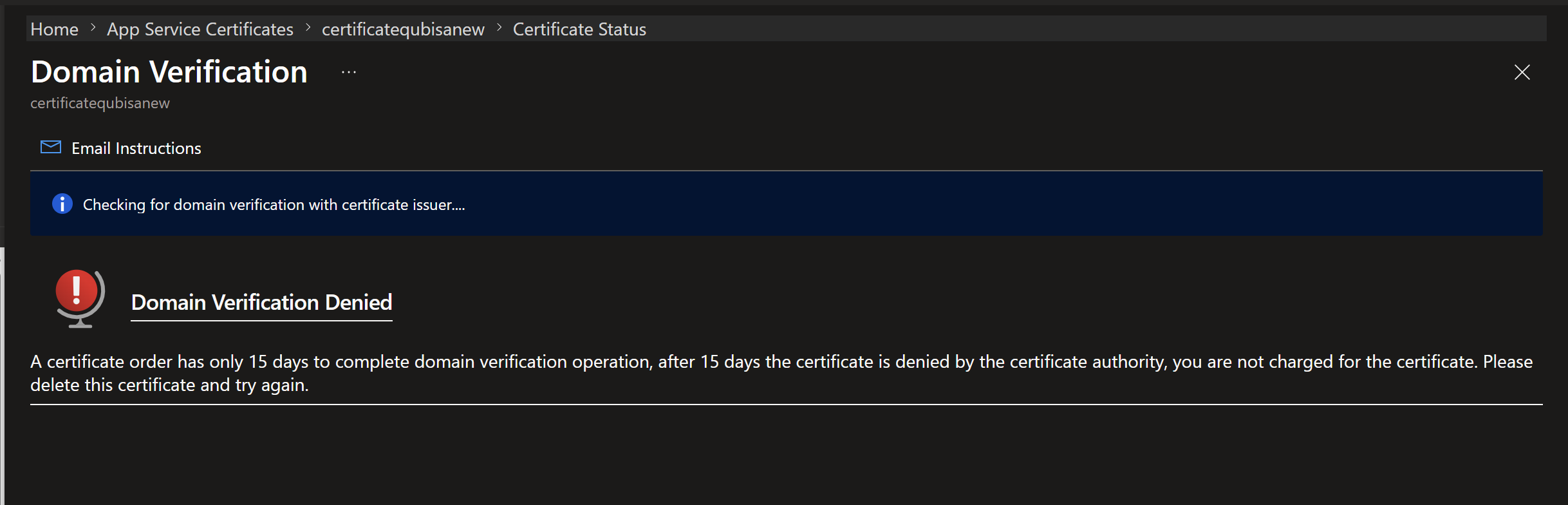Select the Certificate Status breadcrumb
This screenshot has width=1568, height=505.
coord(579,29)
